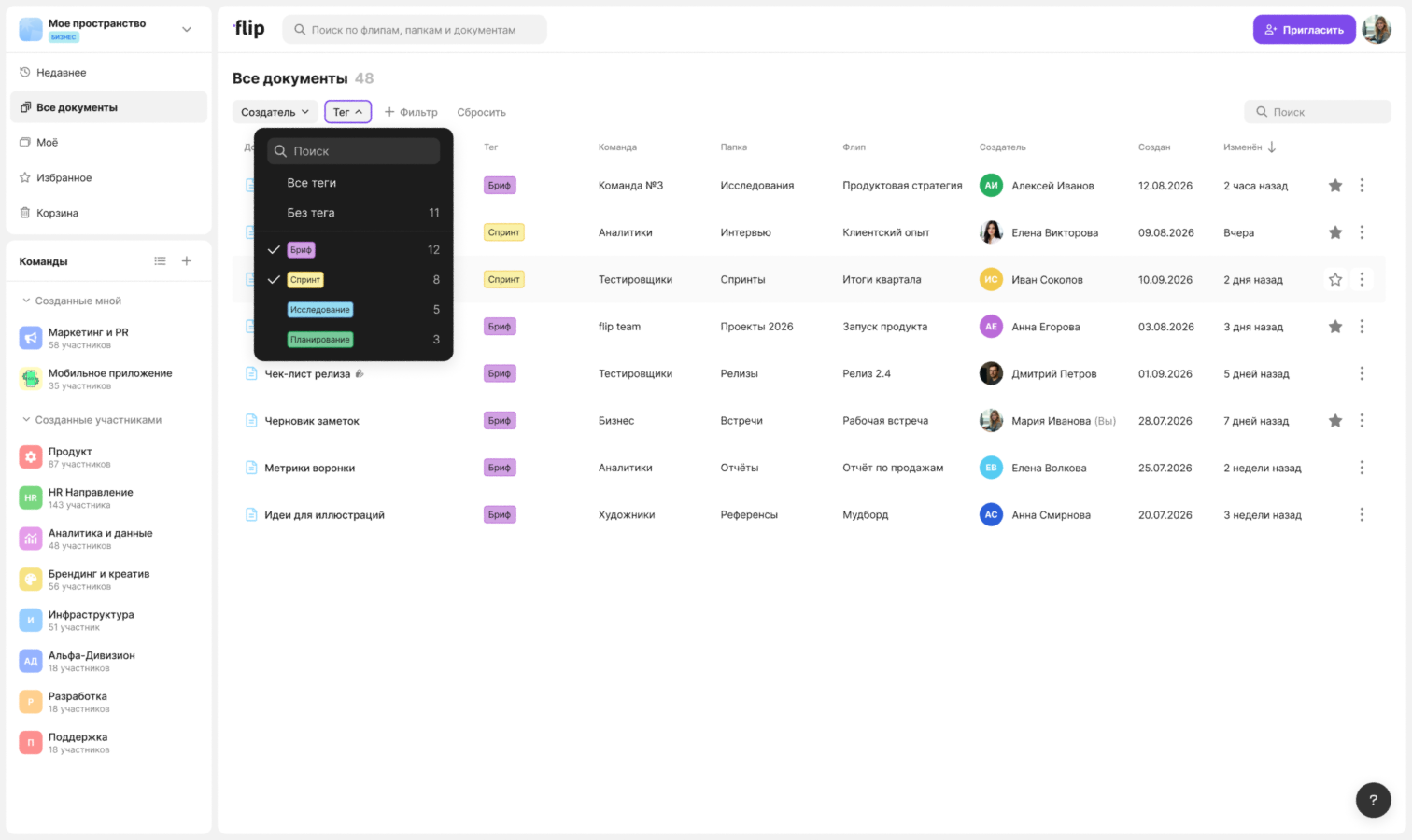Image resolution: width=1412 pixels, height=840 pixels.
Task: Open Продукт team
Action: (108, 457)
